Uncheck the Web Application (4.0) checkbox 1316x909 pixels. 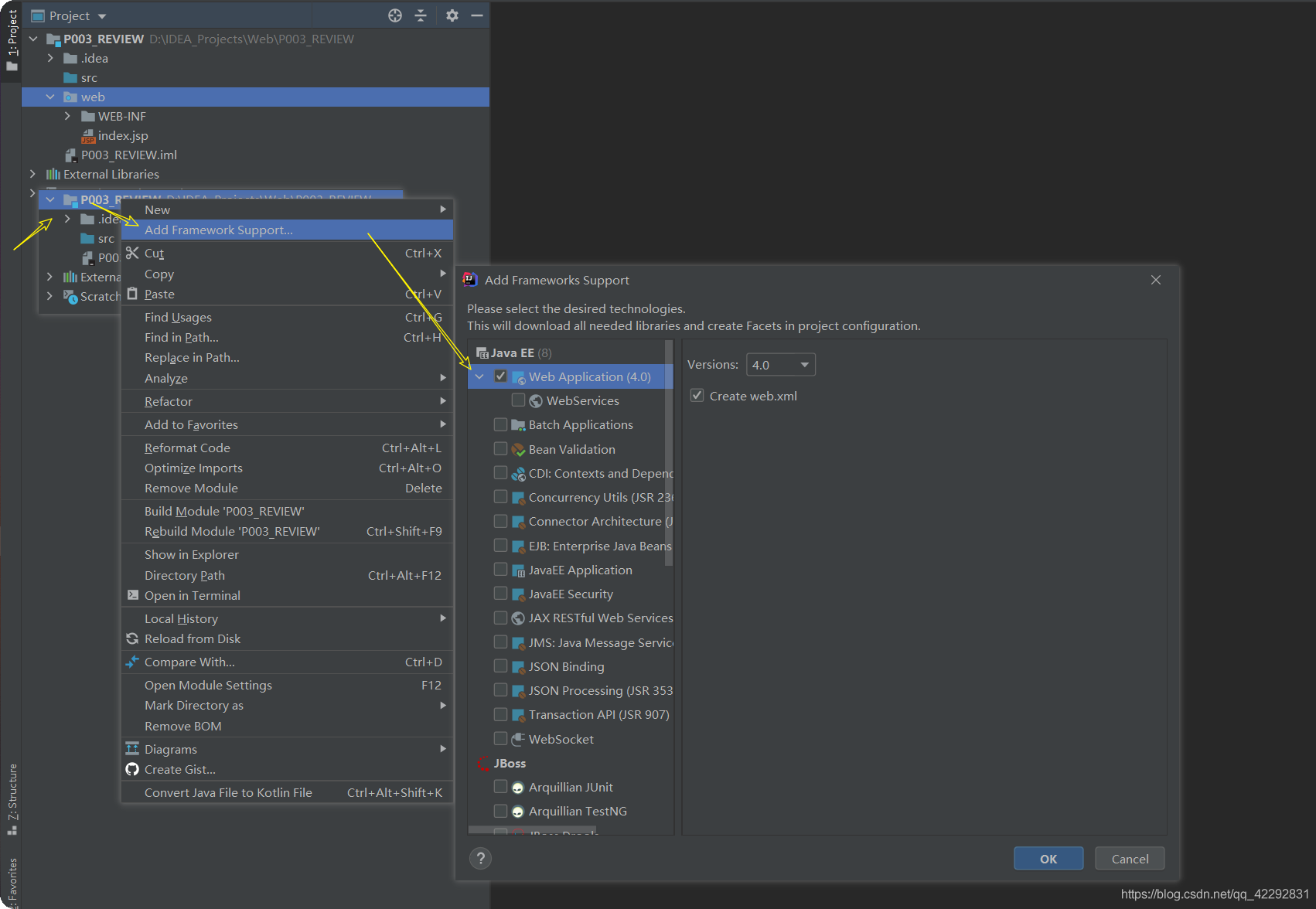(500, 376)
